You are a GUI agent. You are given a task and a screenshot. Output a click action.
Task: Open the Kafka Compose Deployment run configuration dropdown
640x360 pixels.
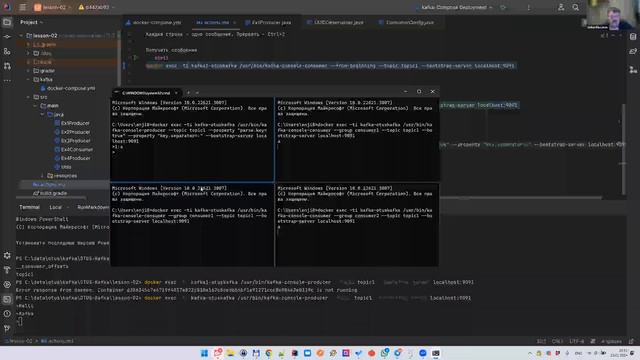point(454,7)
